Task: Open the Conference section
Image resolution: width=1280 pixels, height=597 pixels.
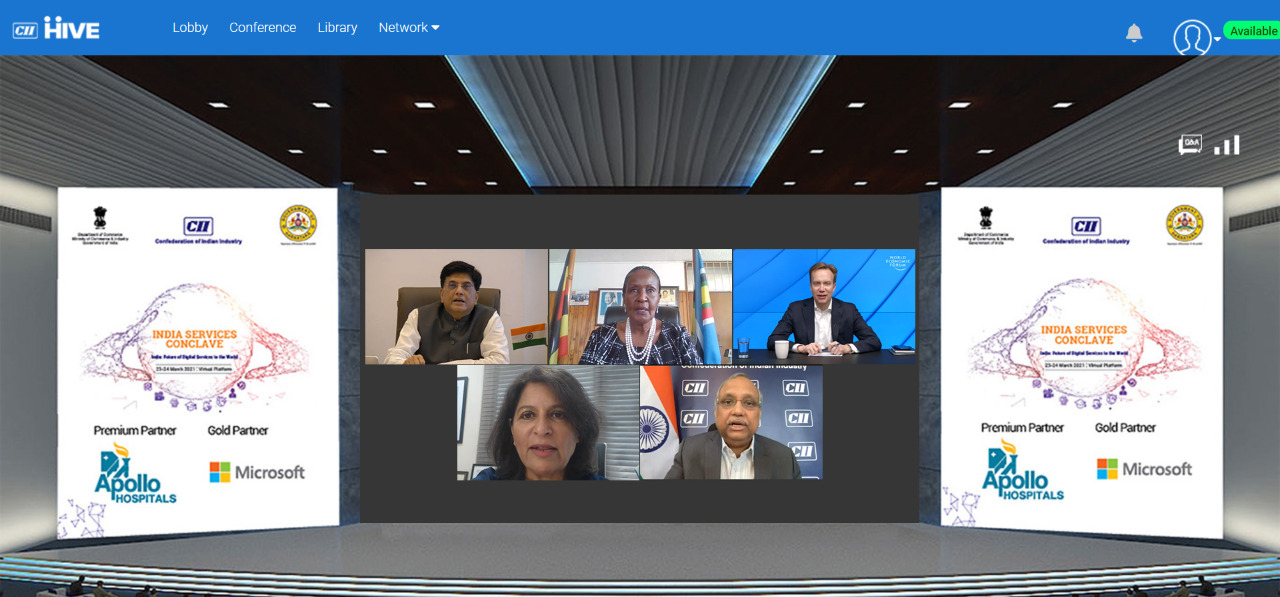Action: tap(262, 28)
